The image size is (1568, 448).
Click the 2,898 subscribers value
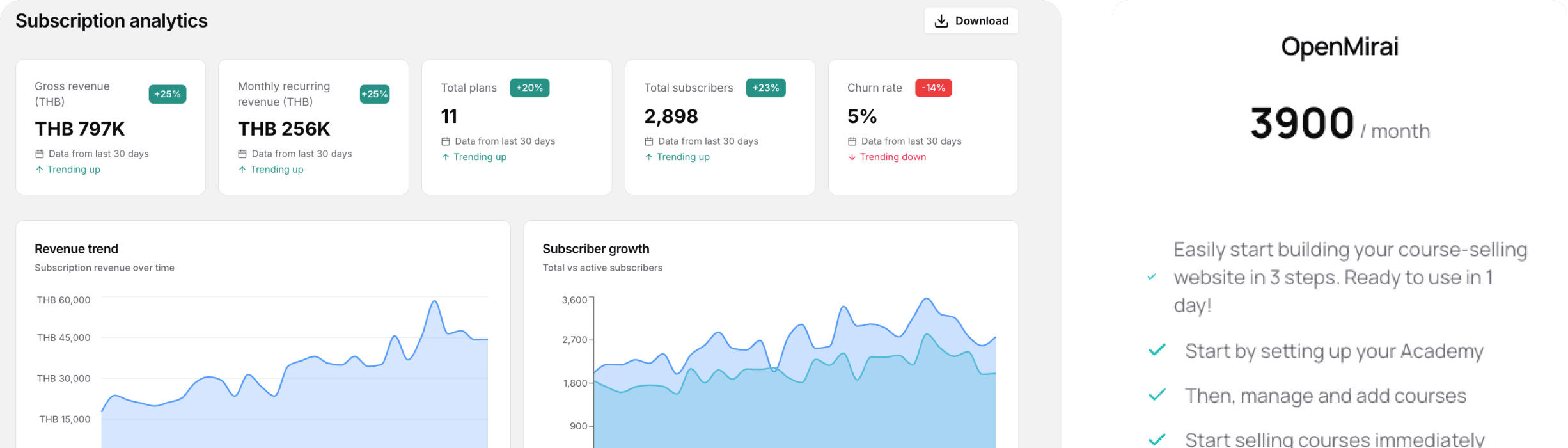[671, 116]
